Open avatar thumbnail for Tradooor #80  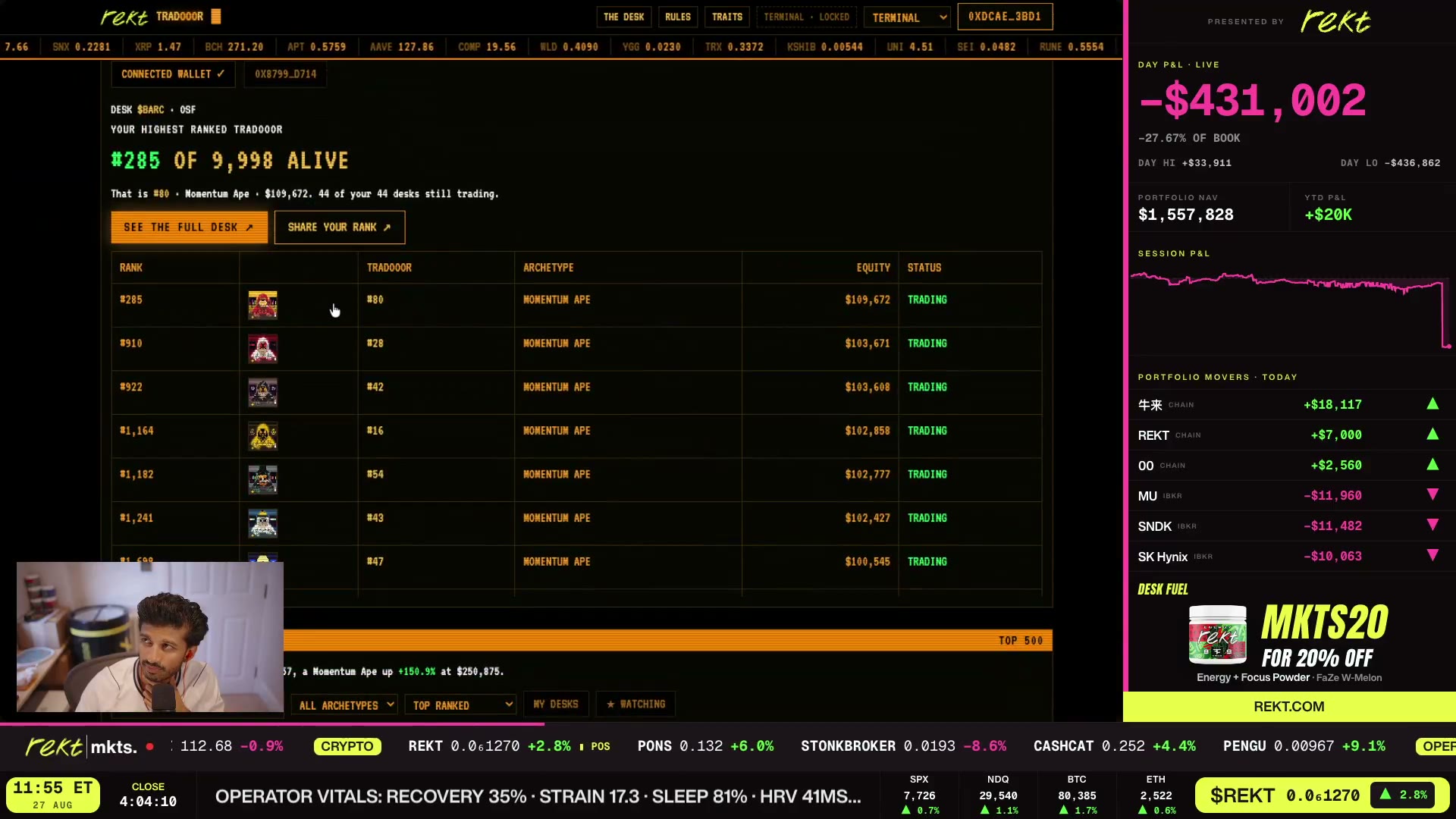click(262, 305)
